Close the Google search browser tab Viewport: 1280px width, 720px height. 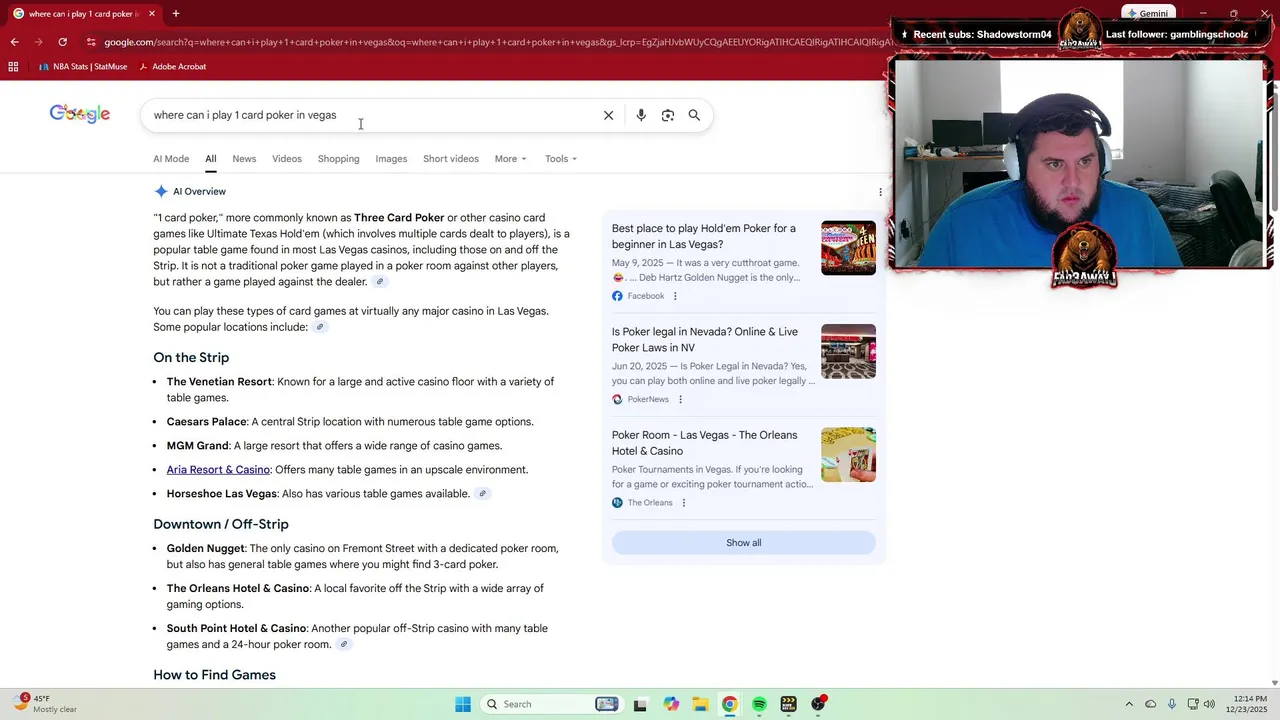[152, 14]
